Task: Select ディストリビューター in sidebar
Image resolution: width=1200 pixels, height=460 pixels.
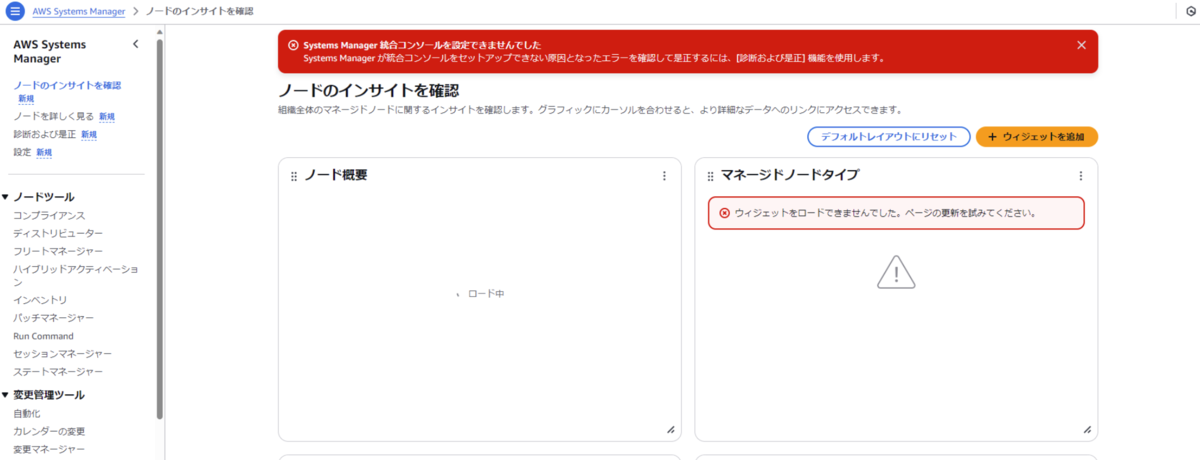Action: coord(58,233)
